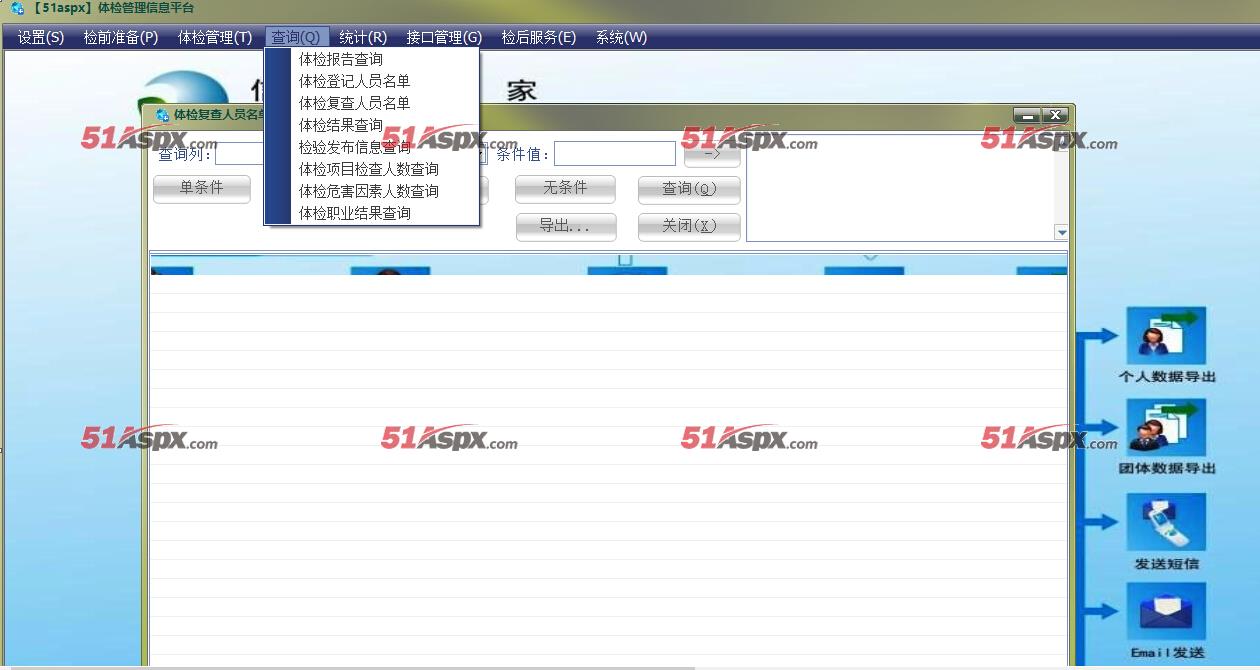Run the search with 查询(Q) button

(x=689, y=189)
